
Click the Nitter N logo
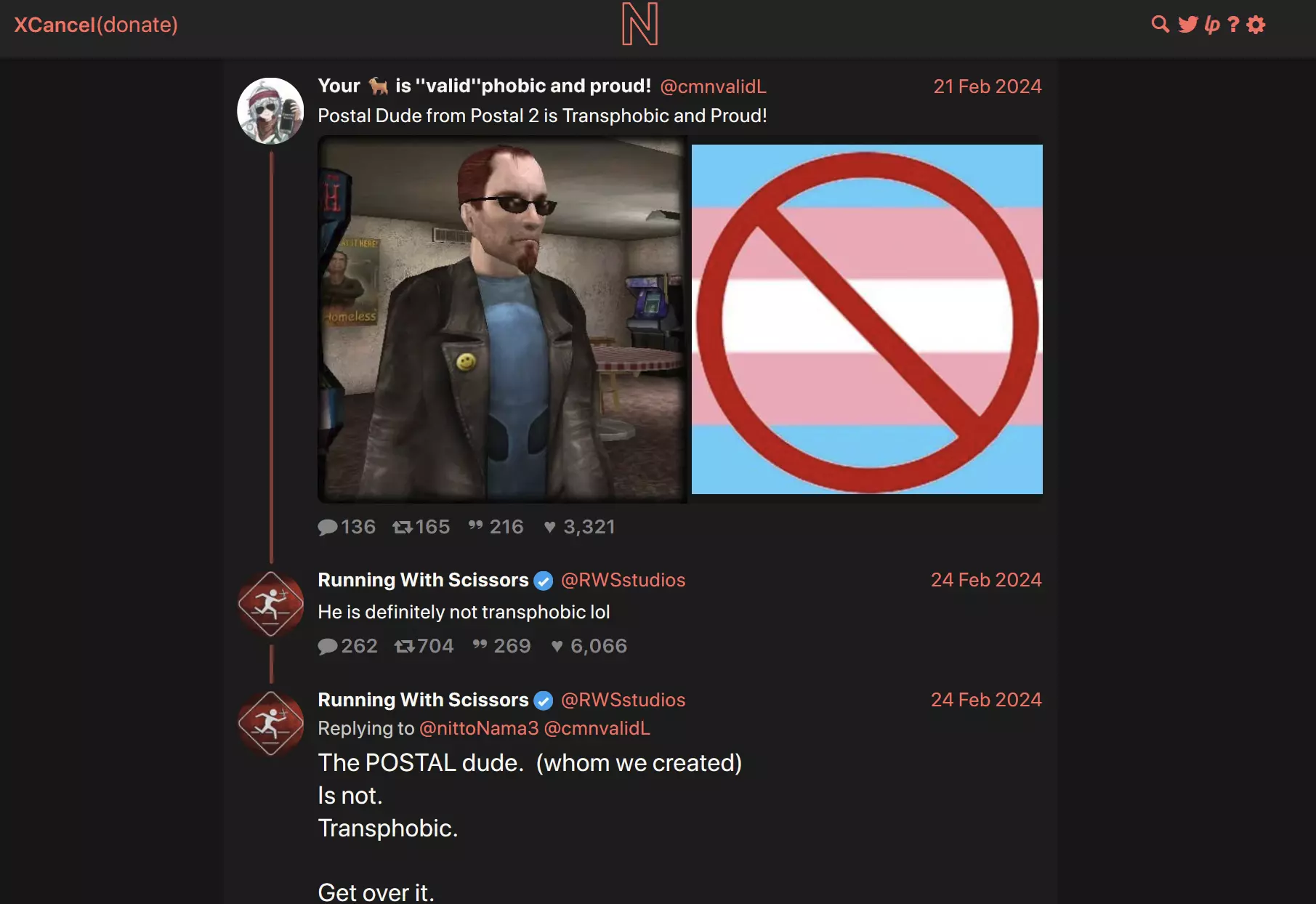click(x=640, y=24)
